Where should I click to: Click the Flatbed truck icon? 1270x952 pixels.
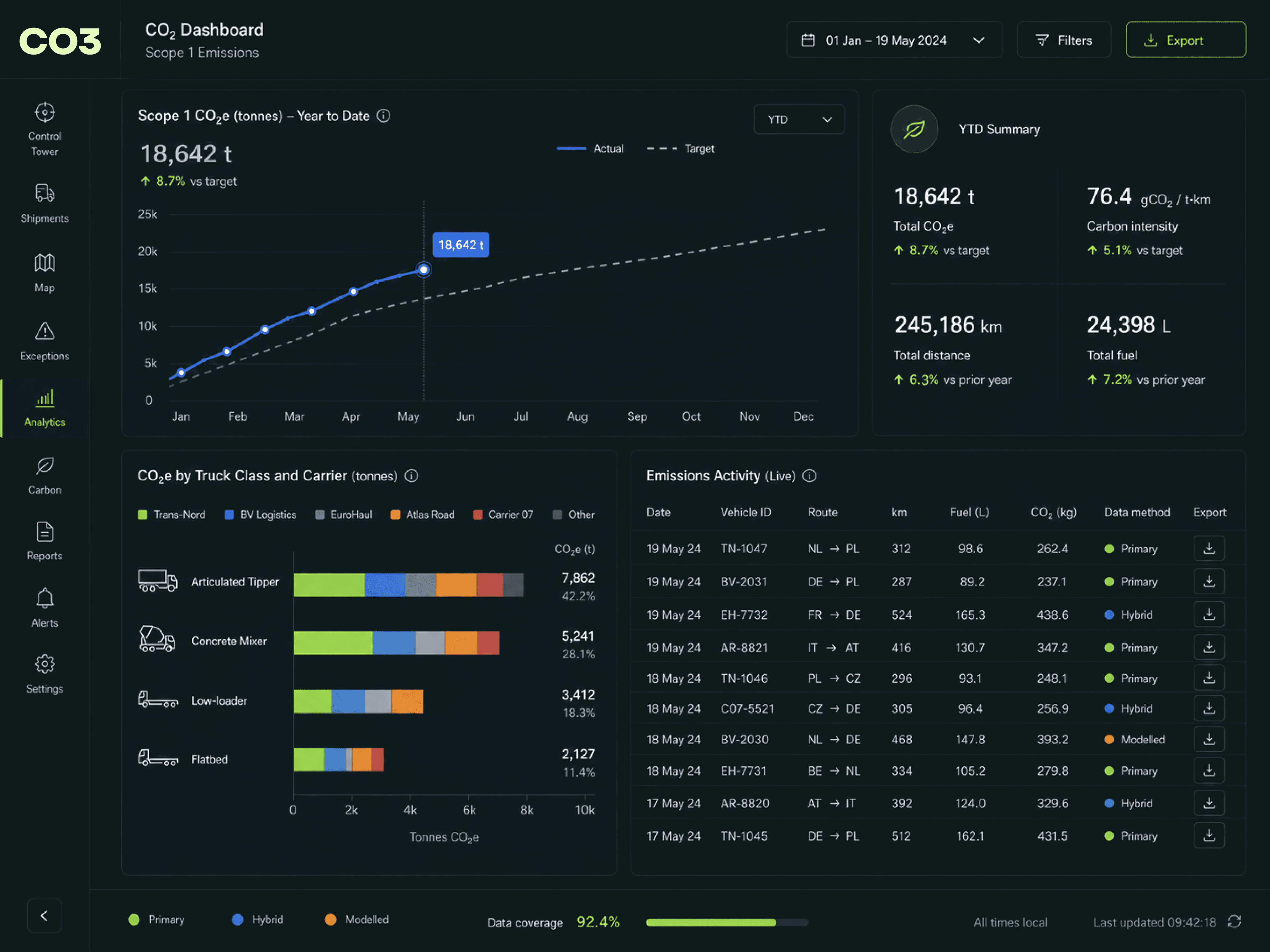click(x=158, y=758)
